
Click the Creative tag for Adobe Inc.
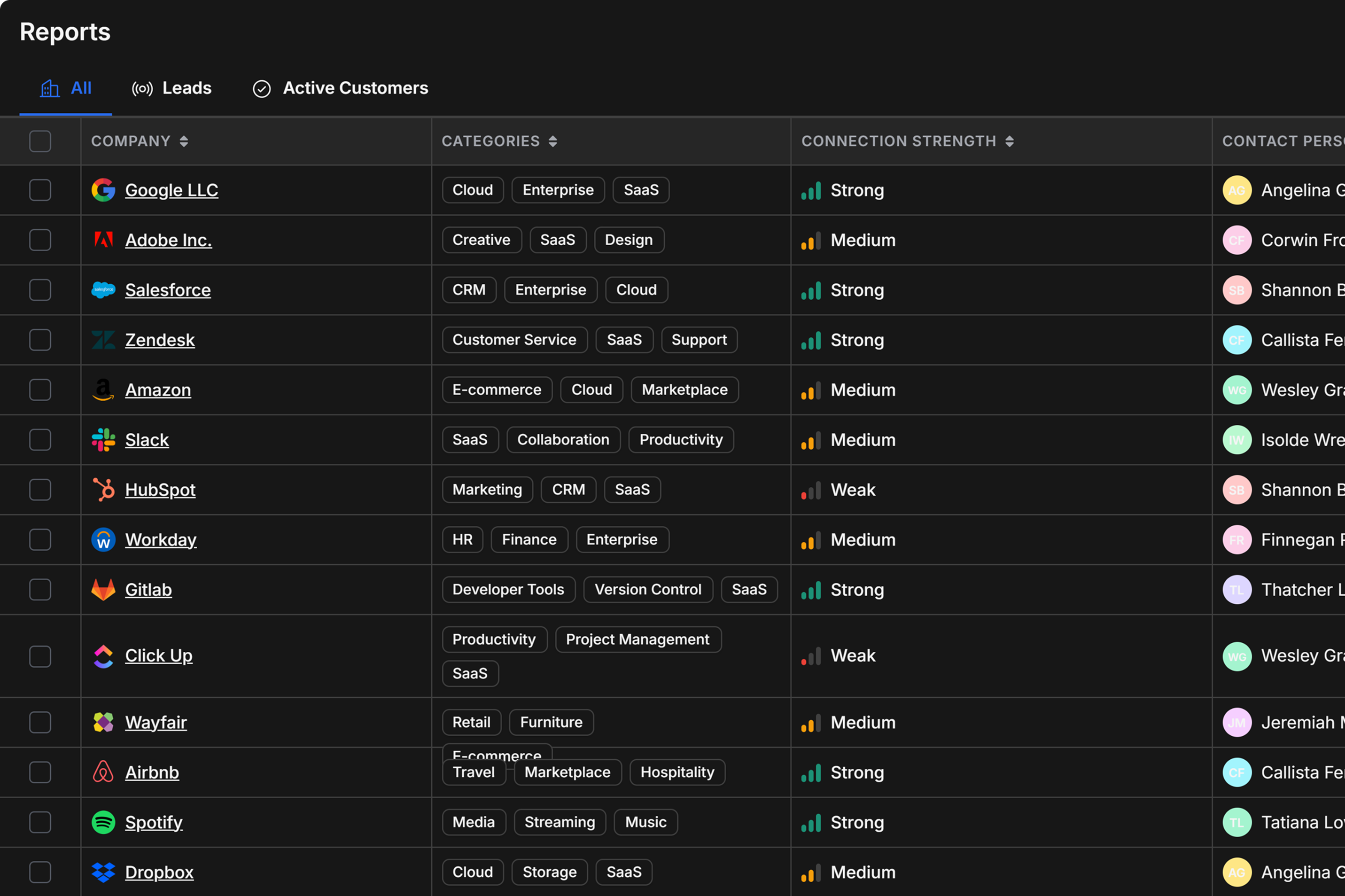coord(482,240)
